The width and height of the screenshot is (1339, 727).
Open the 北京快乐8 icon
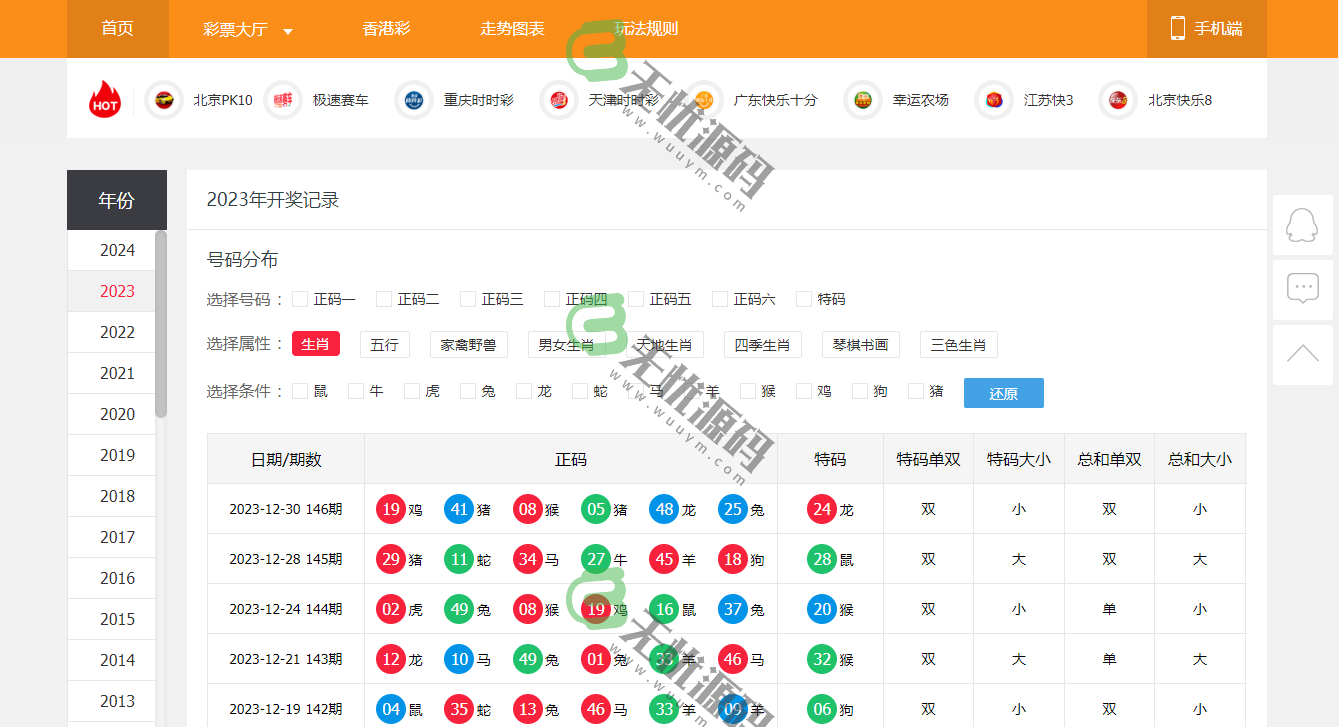click(x=1118, y=100)
